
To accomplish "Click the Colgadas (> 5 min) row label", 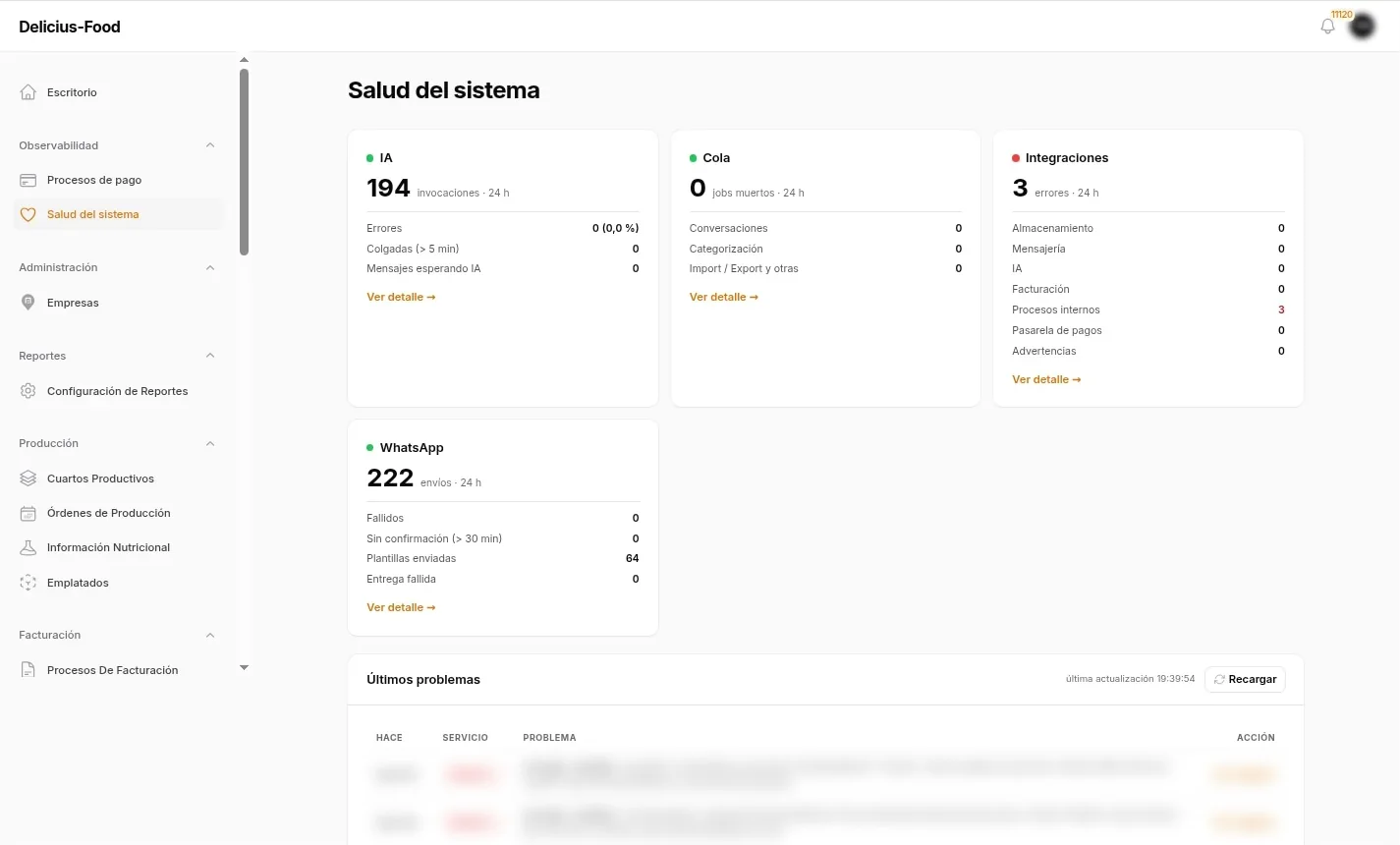I will 413,249.
